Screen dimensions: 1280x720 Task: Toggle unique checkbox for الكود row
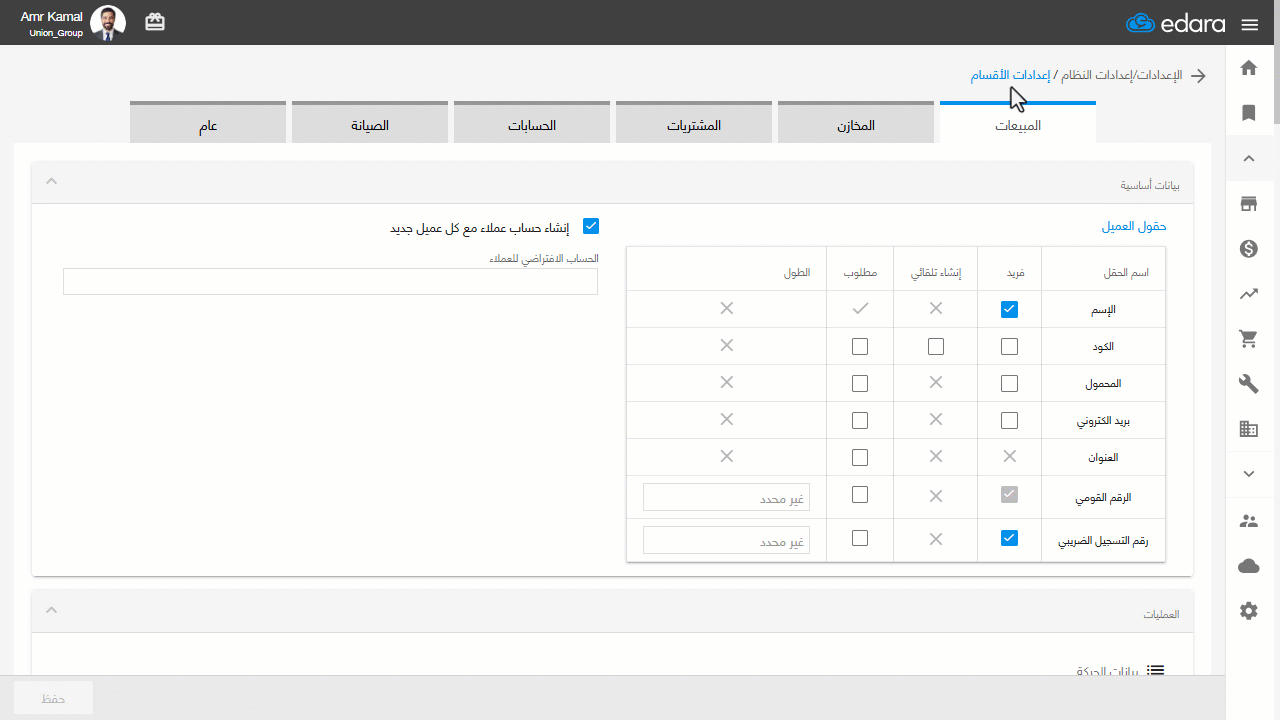[x=1009, y=346]
